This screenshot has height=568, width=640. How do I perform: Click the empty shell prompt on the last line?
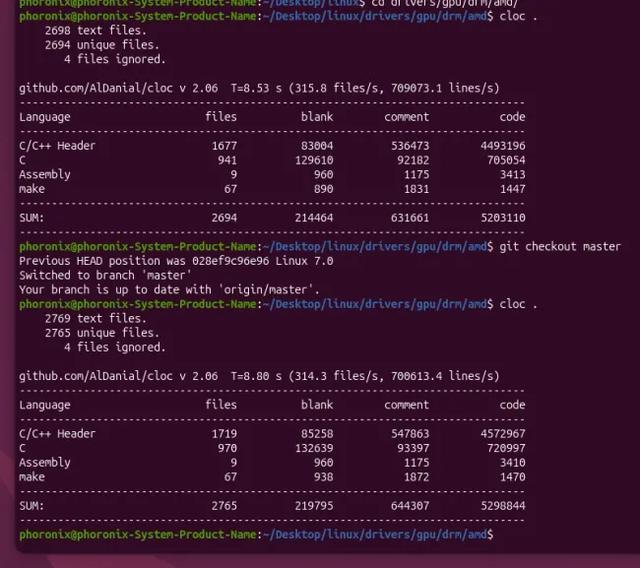coord(256,535)
